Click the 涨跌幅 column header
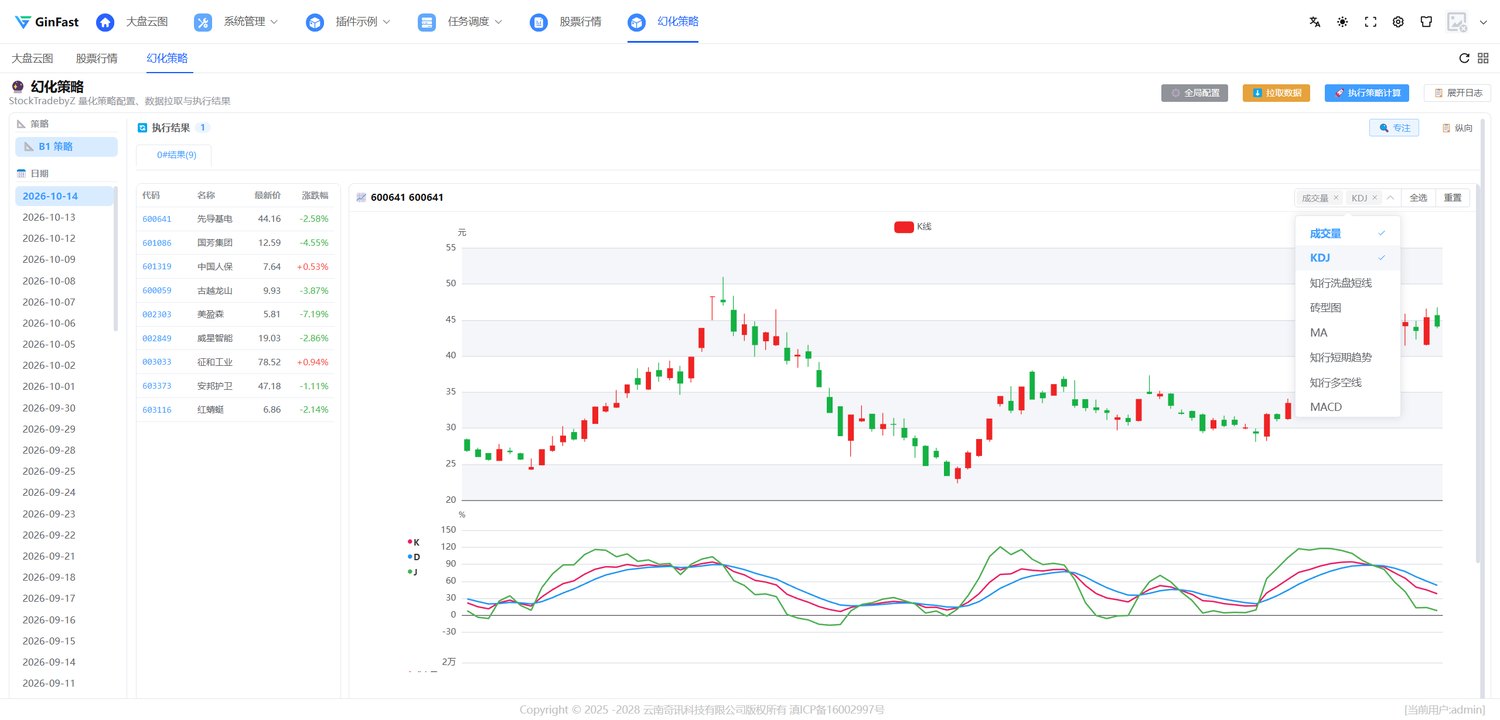 click(315, 195)
